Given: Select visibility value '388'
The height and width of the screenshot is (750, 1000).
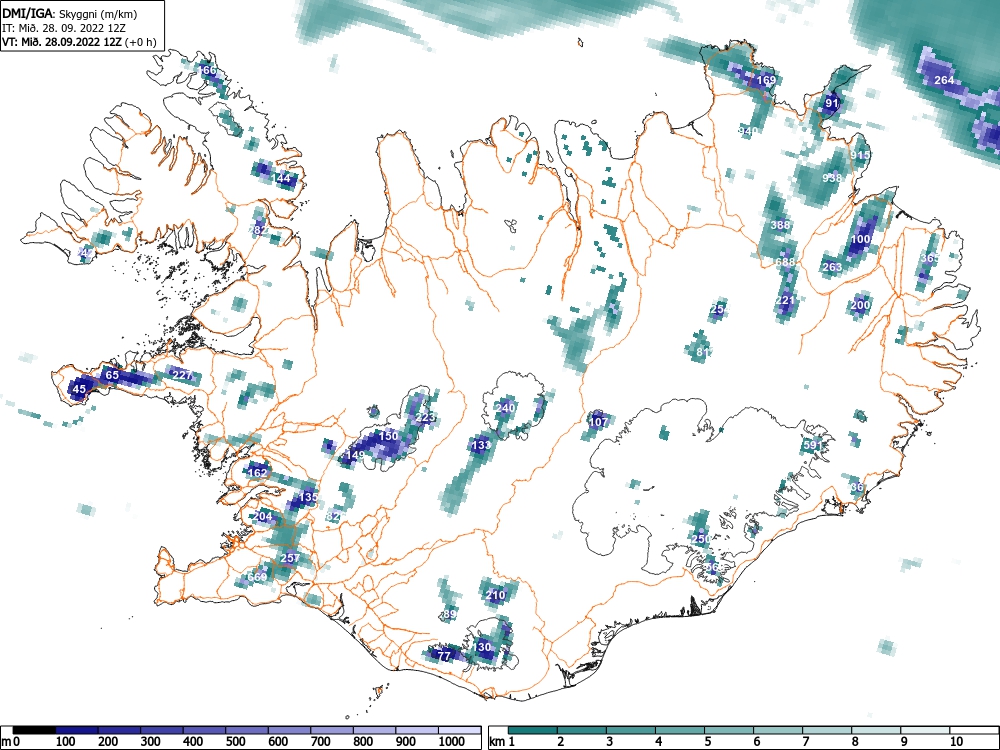Looking at the screenshot, I should [780, 224].
